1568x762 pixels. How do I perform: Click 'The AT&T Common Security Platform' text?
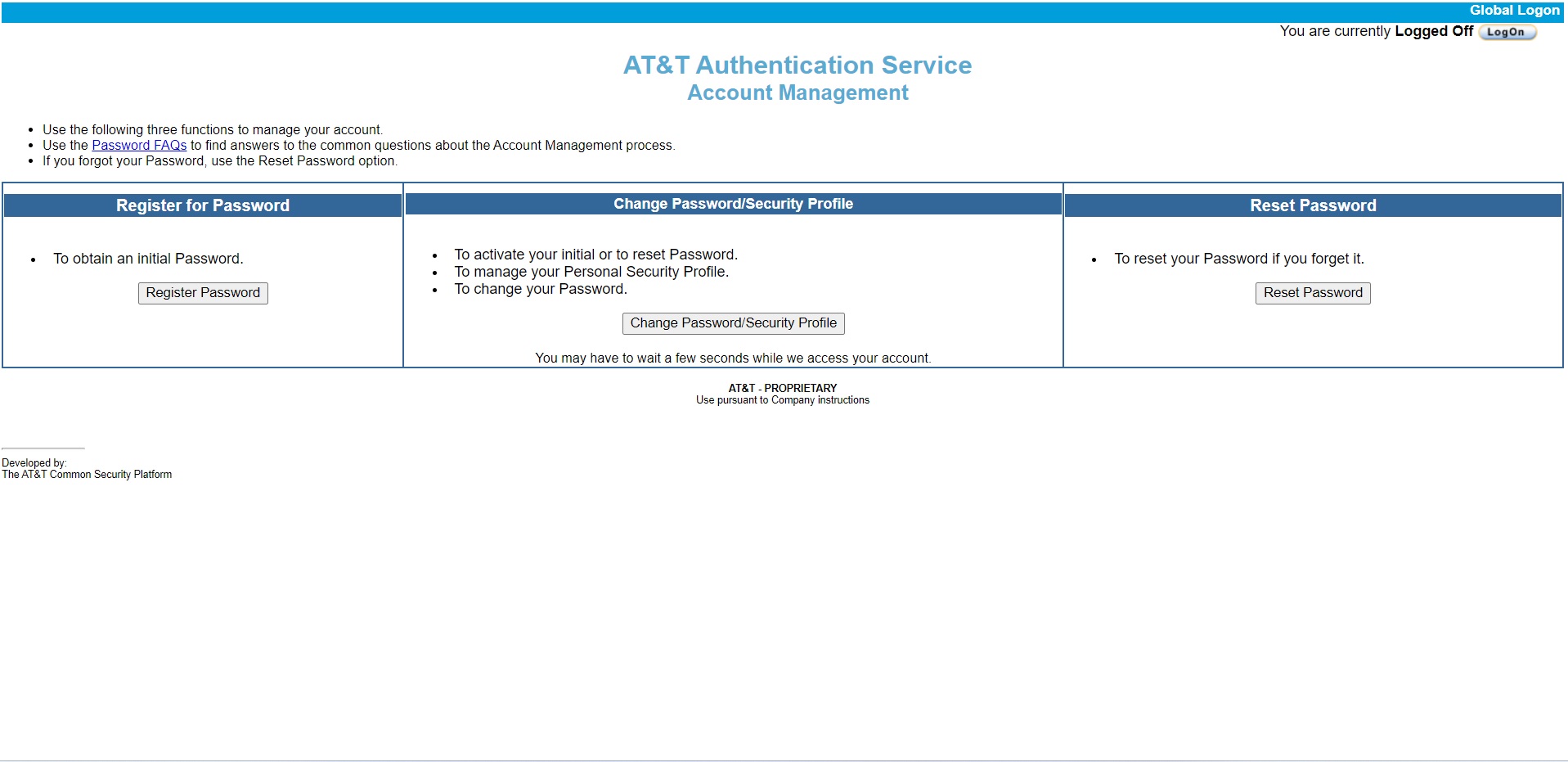87,475
